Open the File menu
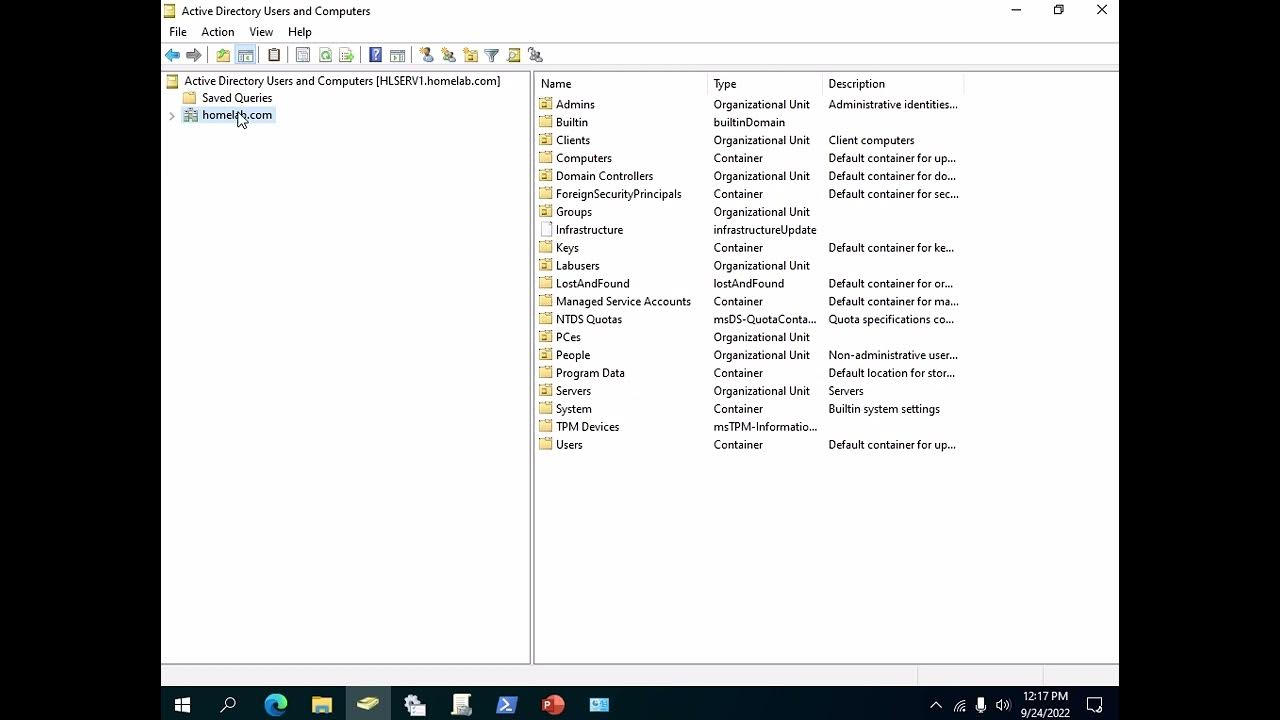Viewport: 1280px width, 720px height. (178, 32)
